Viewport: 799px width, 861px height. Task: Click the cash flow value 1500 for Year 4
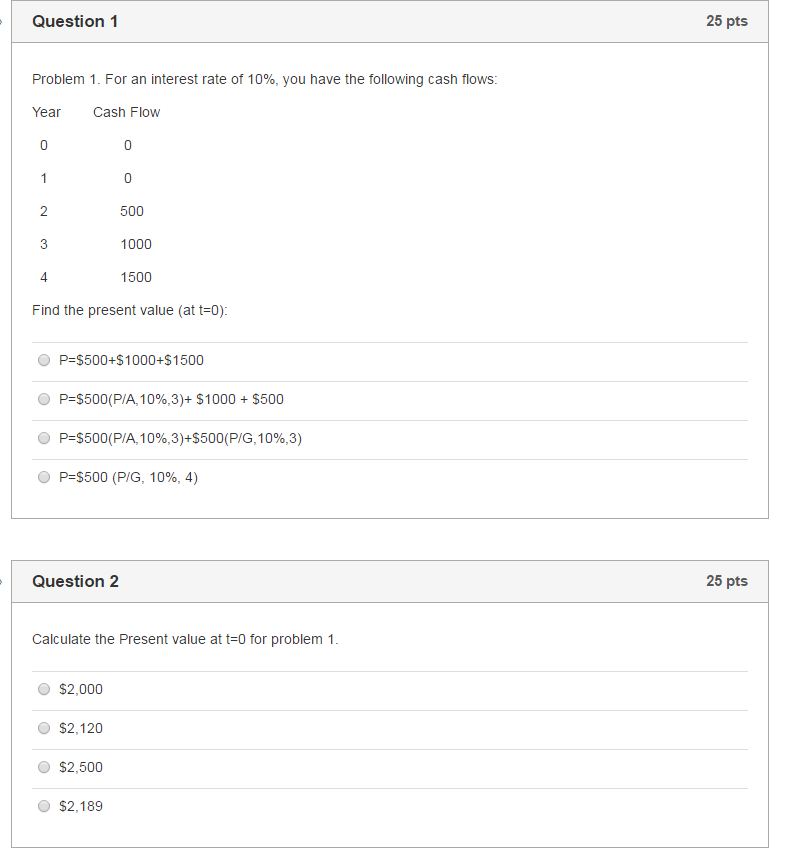coord(135,277)
